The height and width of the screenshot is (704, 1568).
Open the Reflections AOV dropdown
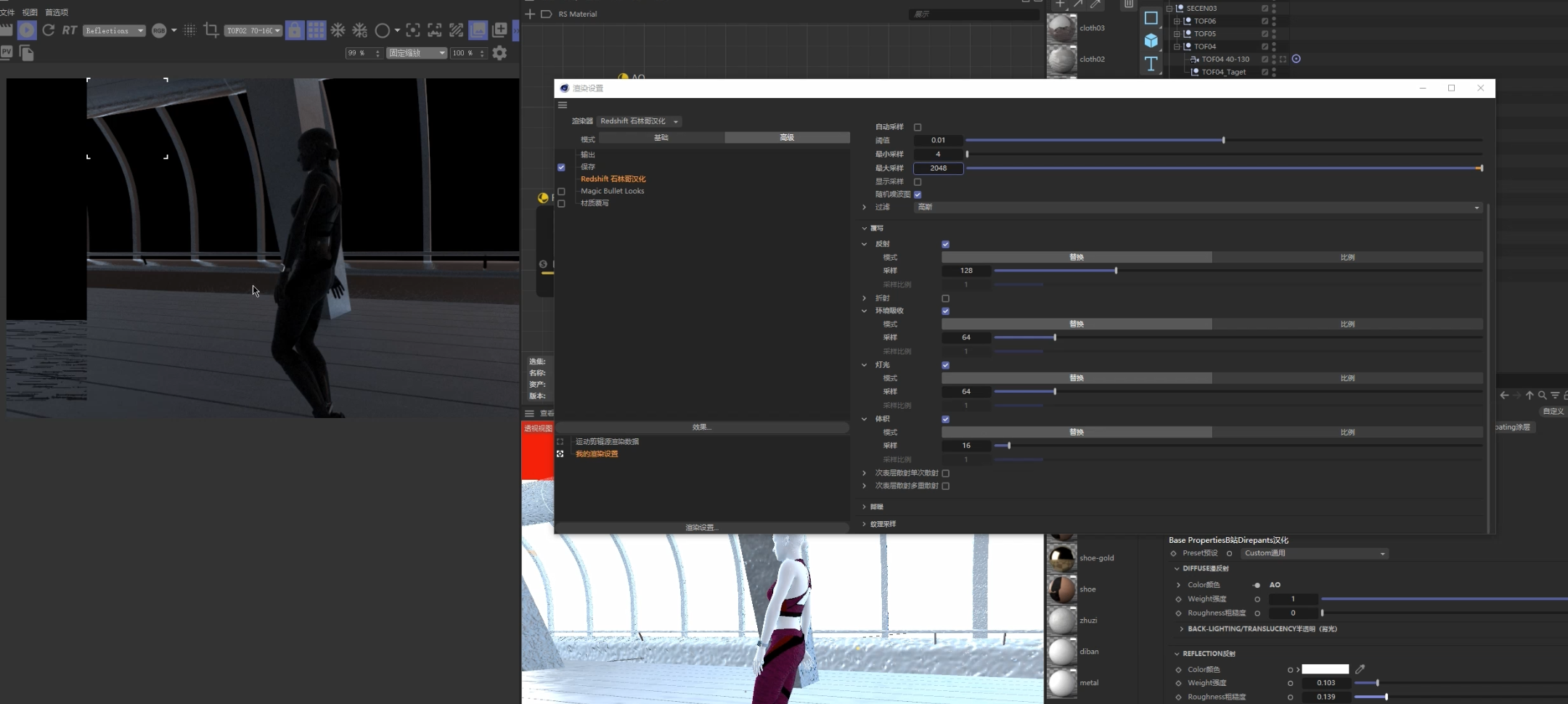point(114,30)
